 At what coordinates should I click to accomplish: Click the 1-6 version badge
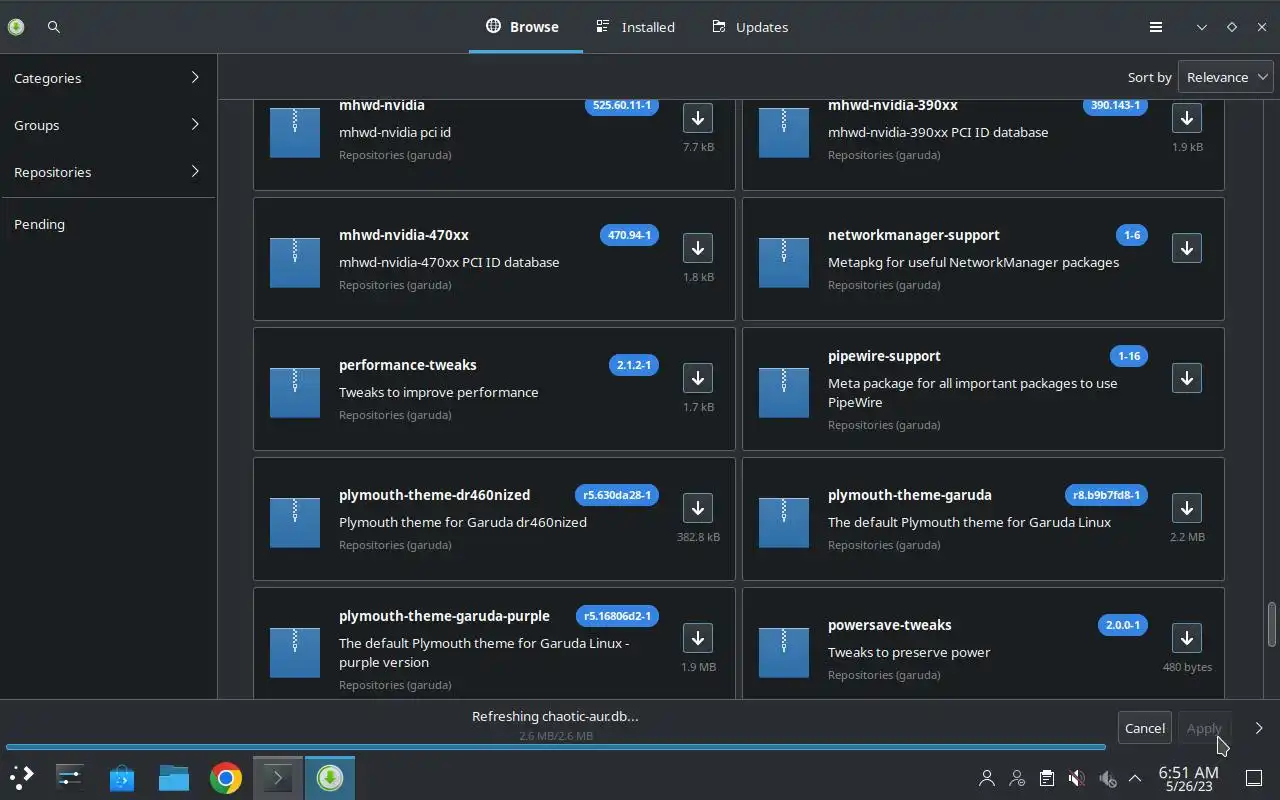click(x=1132, y=235)
